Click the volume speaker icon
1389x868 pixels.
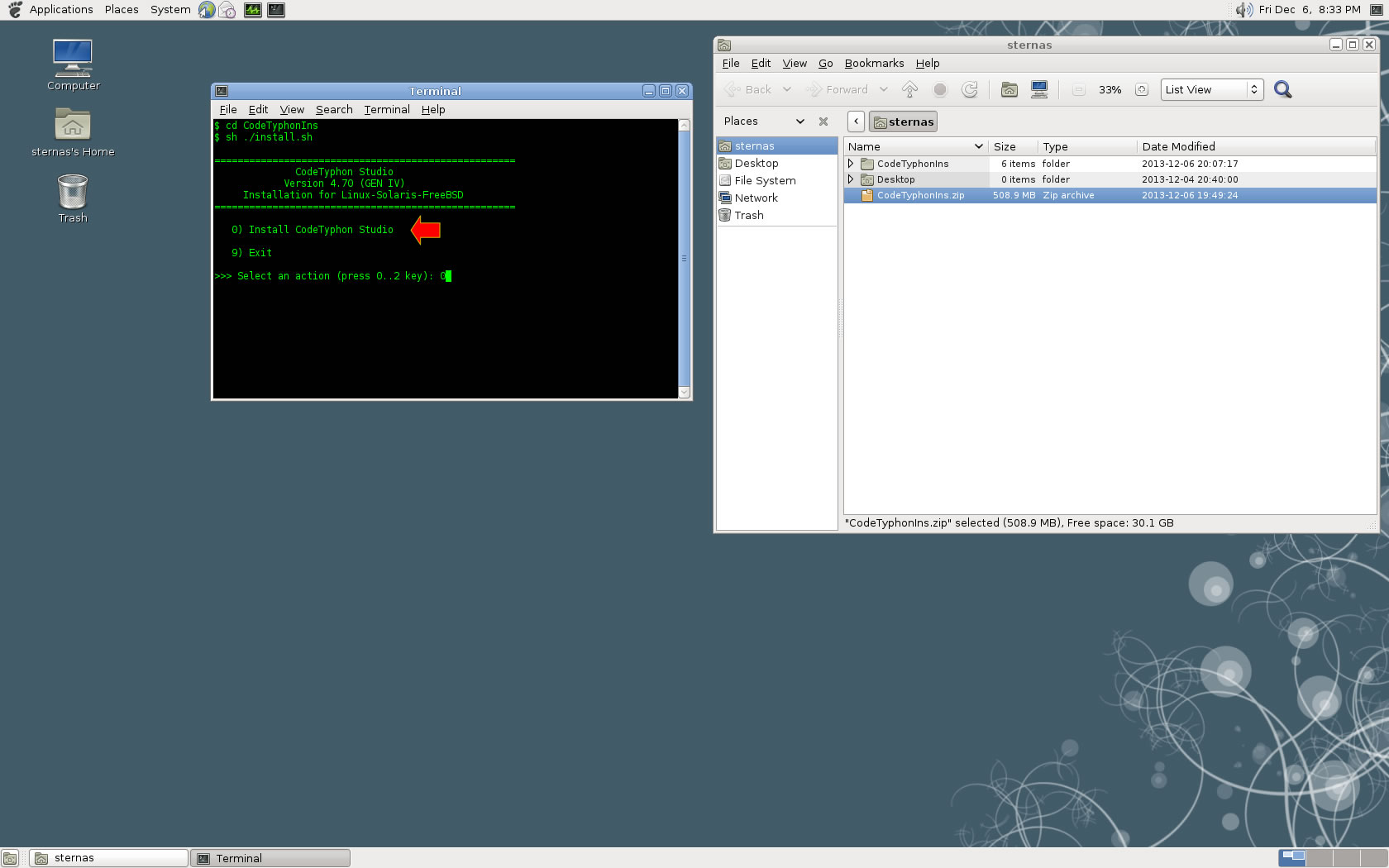1244,10
